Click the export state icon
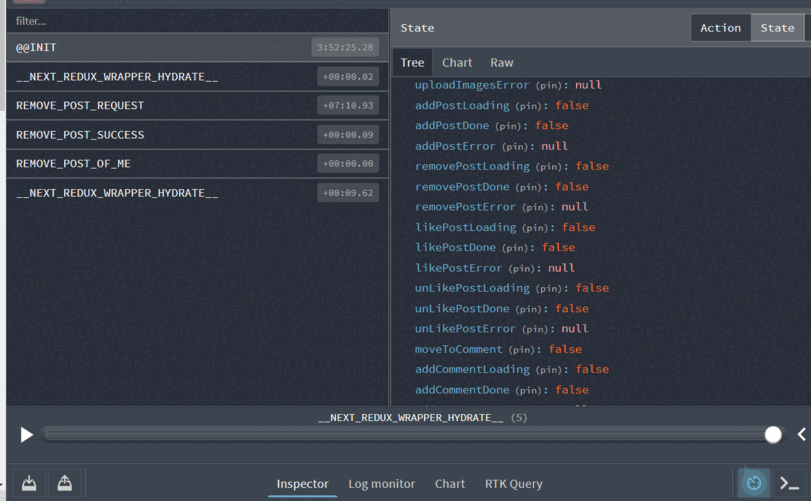The height and width of the screenshot is (501, 811). tap(64, 483)
